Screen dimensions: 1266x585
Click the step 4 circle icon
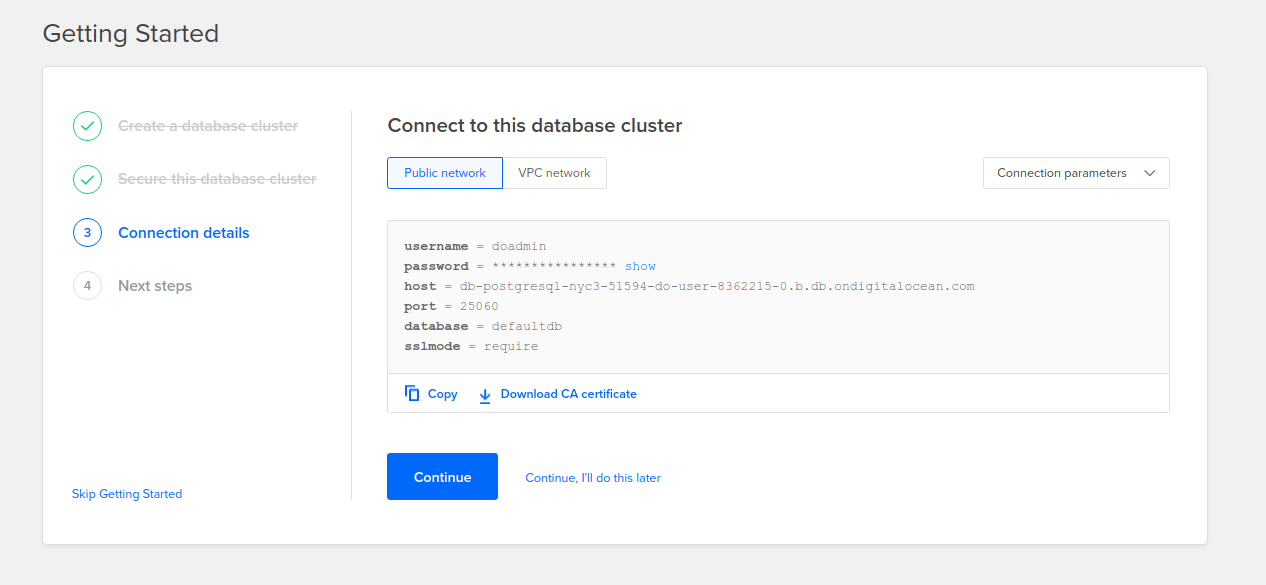click(88, 286)
